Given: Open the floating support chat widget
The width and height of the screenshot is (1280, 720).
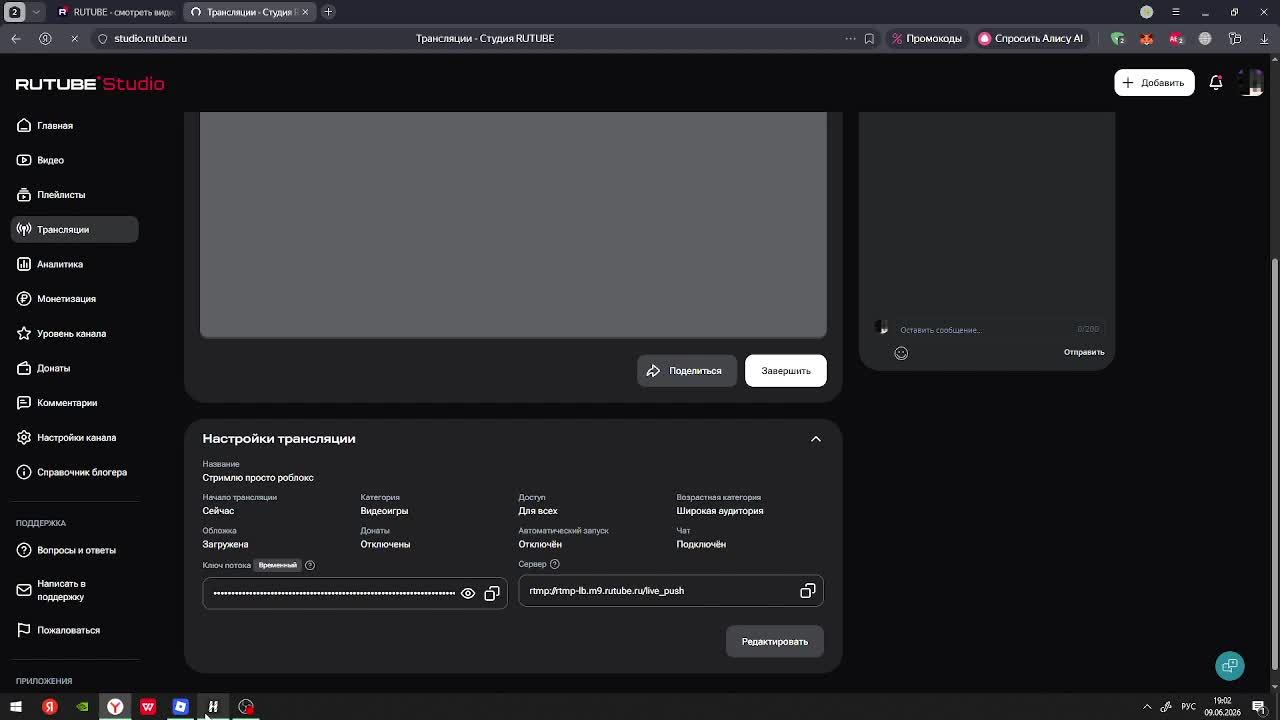Looking at the screenshot, I should click(1230, 666).
